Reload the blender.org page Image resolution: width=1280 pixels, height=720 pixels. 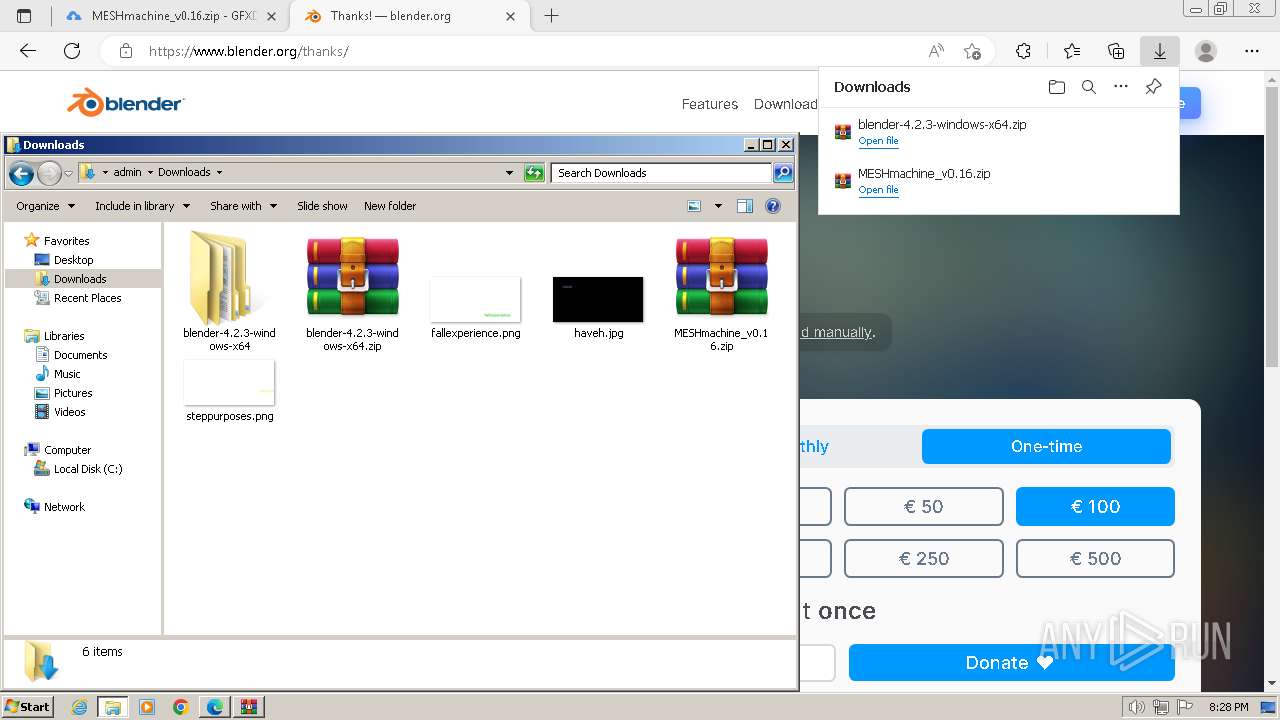(72, 51)
